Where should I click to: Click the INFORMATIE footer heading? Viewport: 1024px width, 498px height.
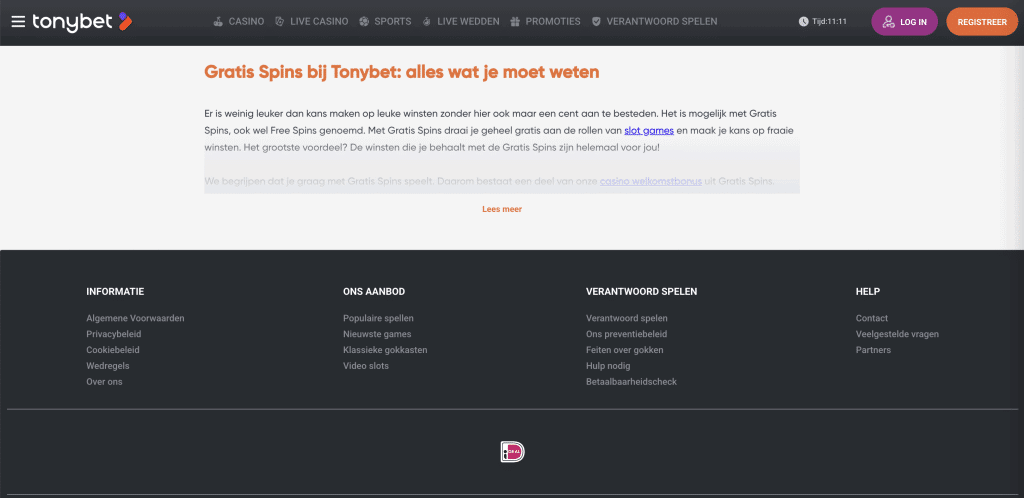115,292
